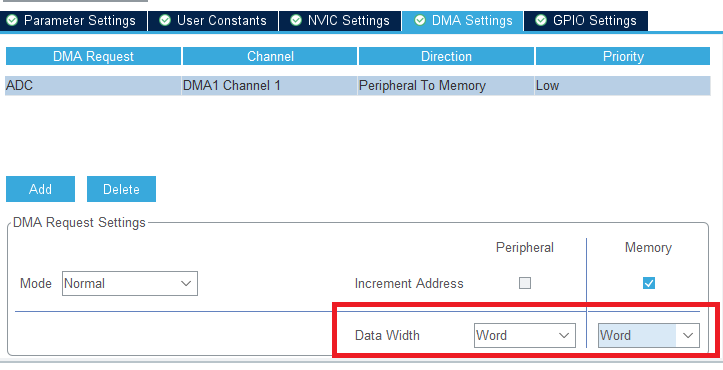Enable Peripheral increment address checkbox
The image size is (723, 370).
pos(525,283)
